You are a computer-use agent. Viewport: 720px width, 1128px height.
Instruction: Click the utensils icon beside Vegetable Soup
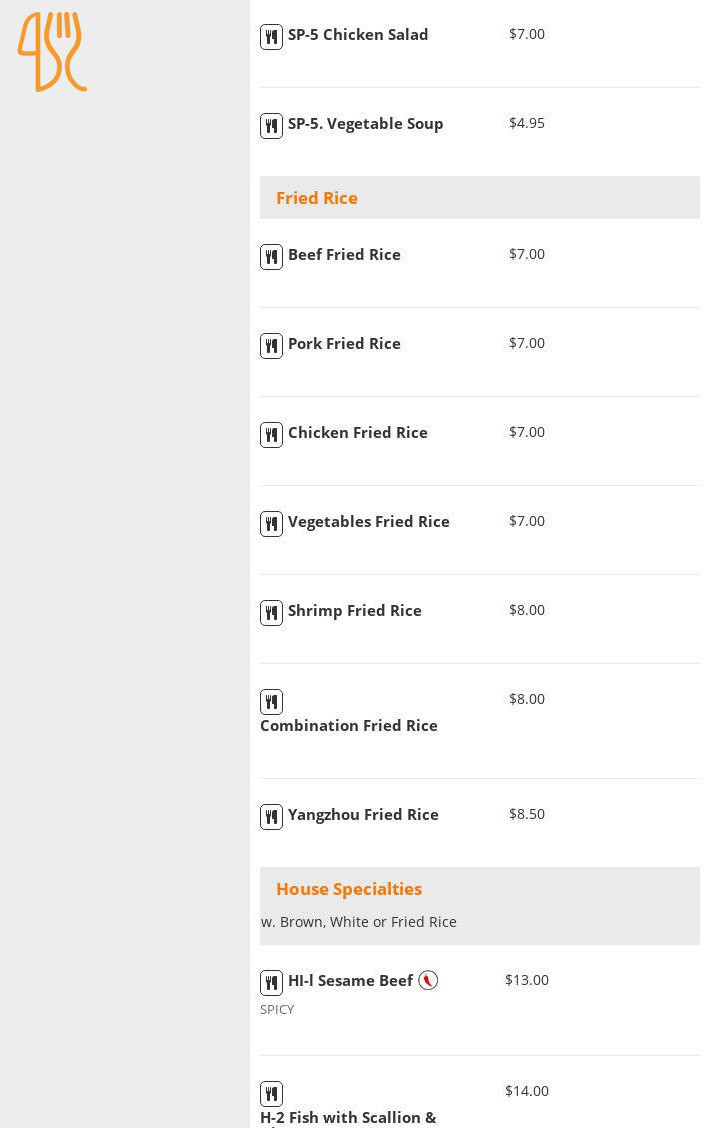[271, 126]
